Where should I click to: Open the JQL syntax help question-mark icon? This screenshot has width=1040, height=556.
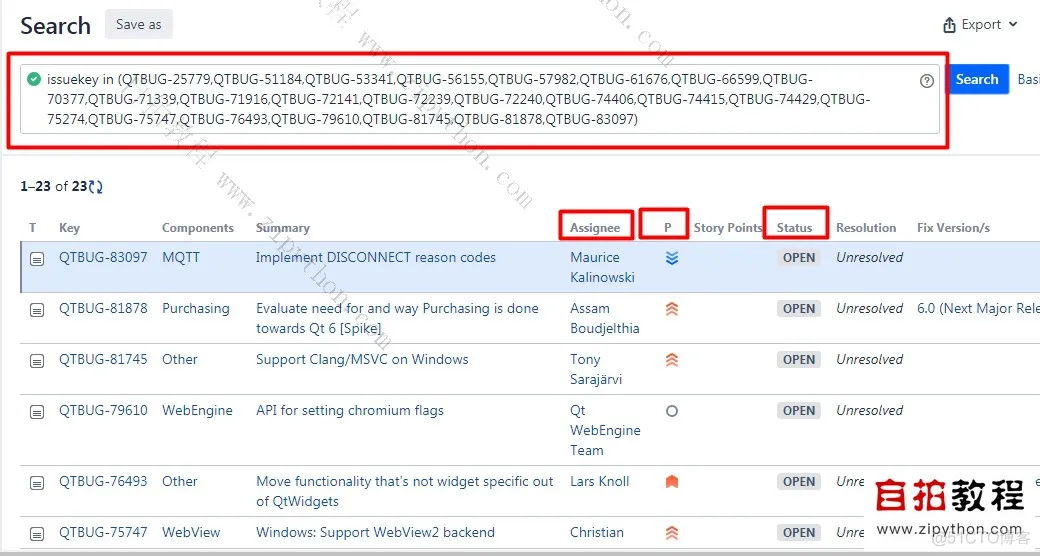coord(927,81)
